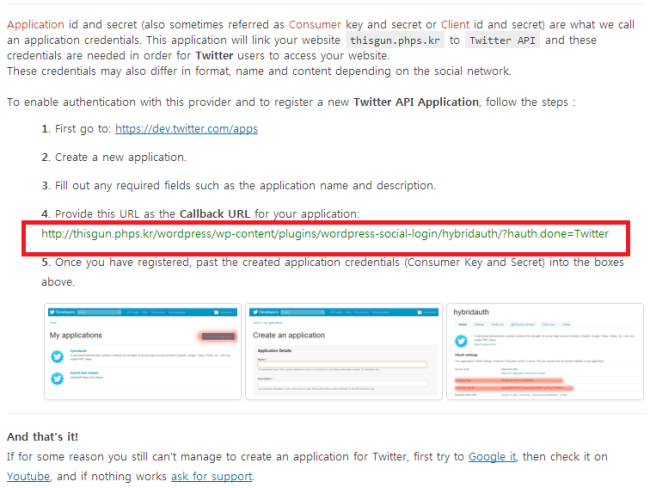Click the green Callback URL text
This screenshot has width=650, height=488.
click(325, 234)
